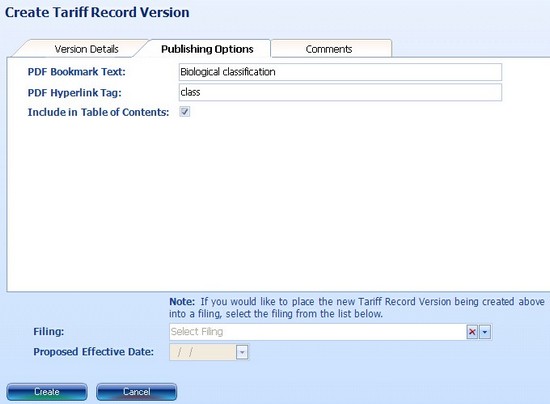Click the PDF Hyperlink Tag label
The height and width of the screenshot is (404, 550).
(74, 93)
